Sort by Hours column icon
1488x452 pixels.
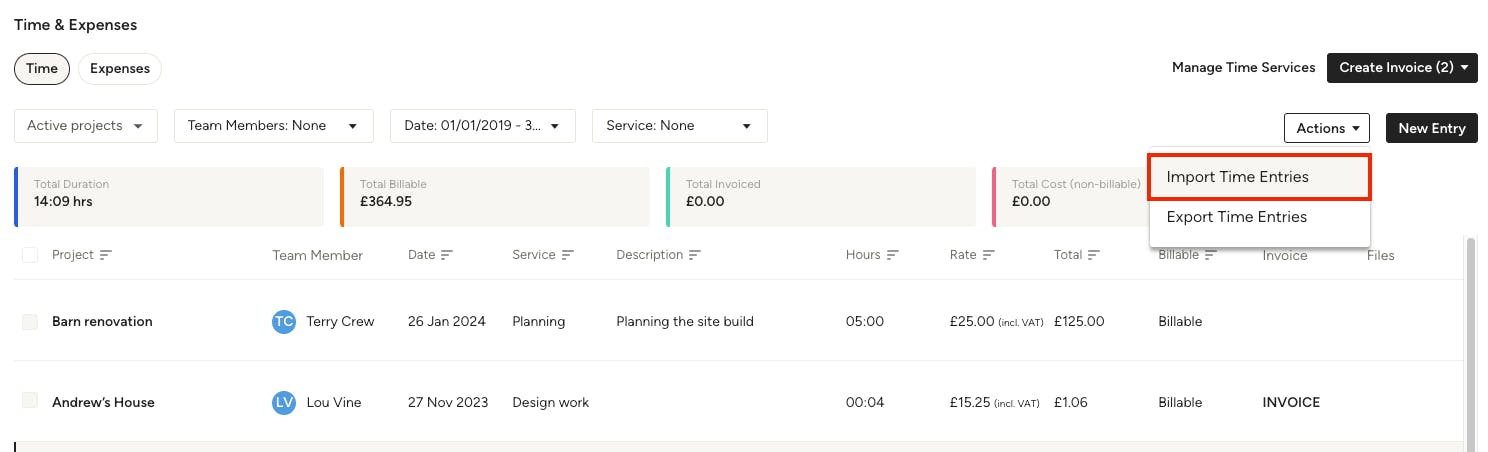click(892, 255)
